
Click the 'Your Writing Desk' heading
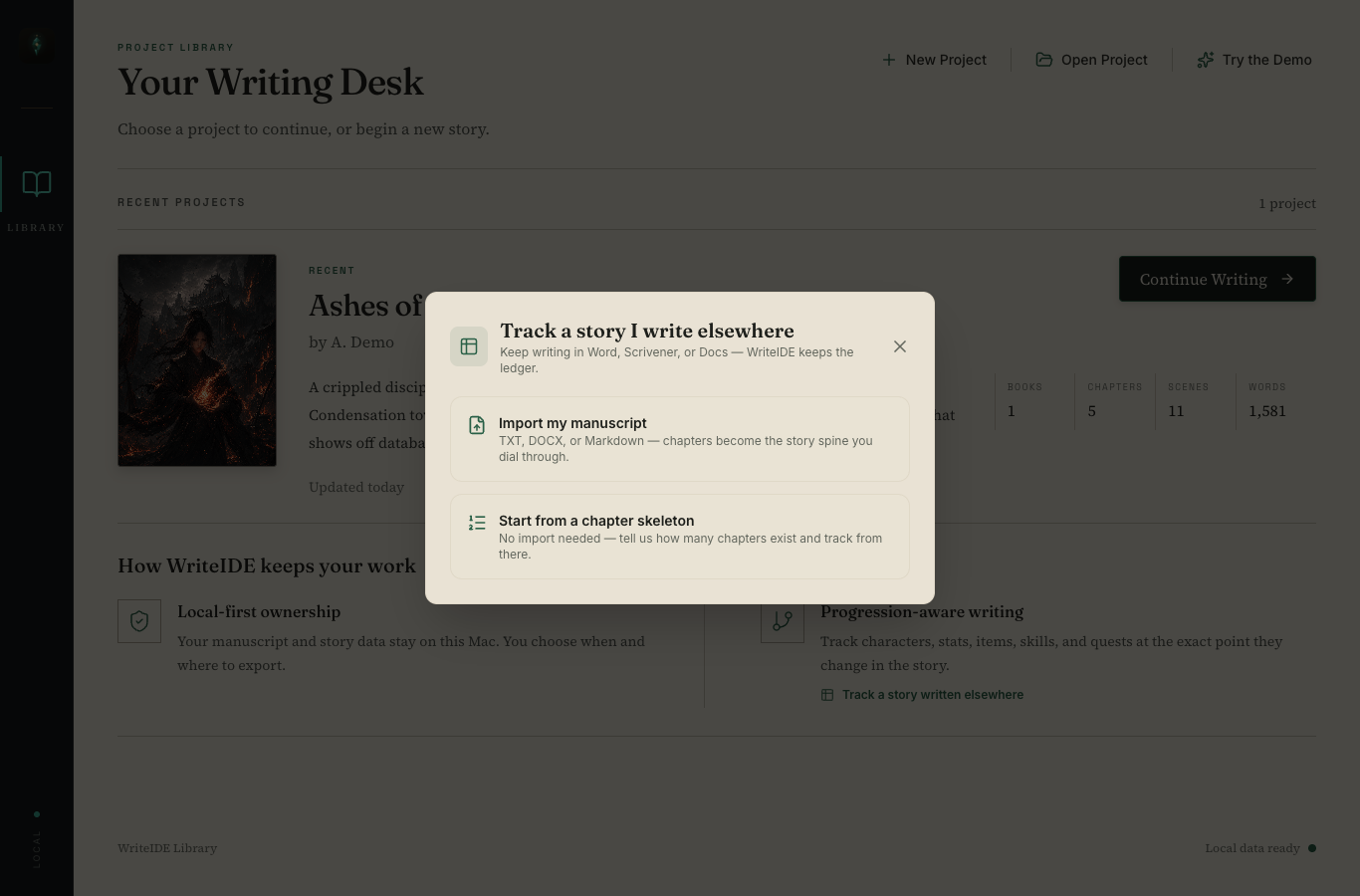tap(271, 82)
